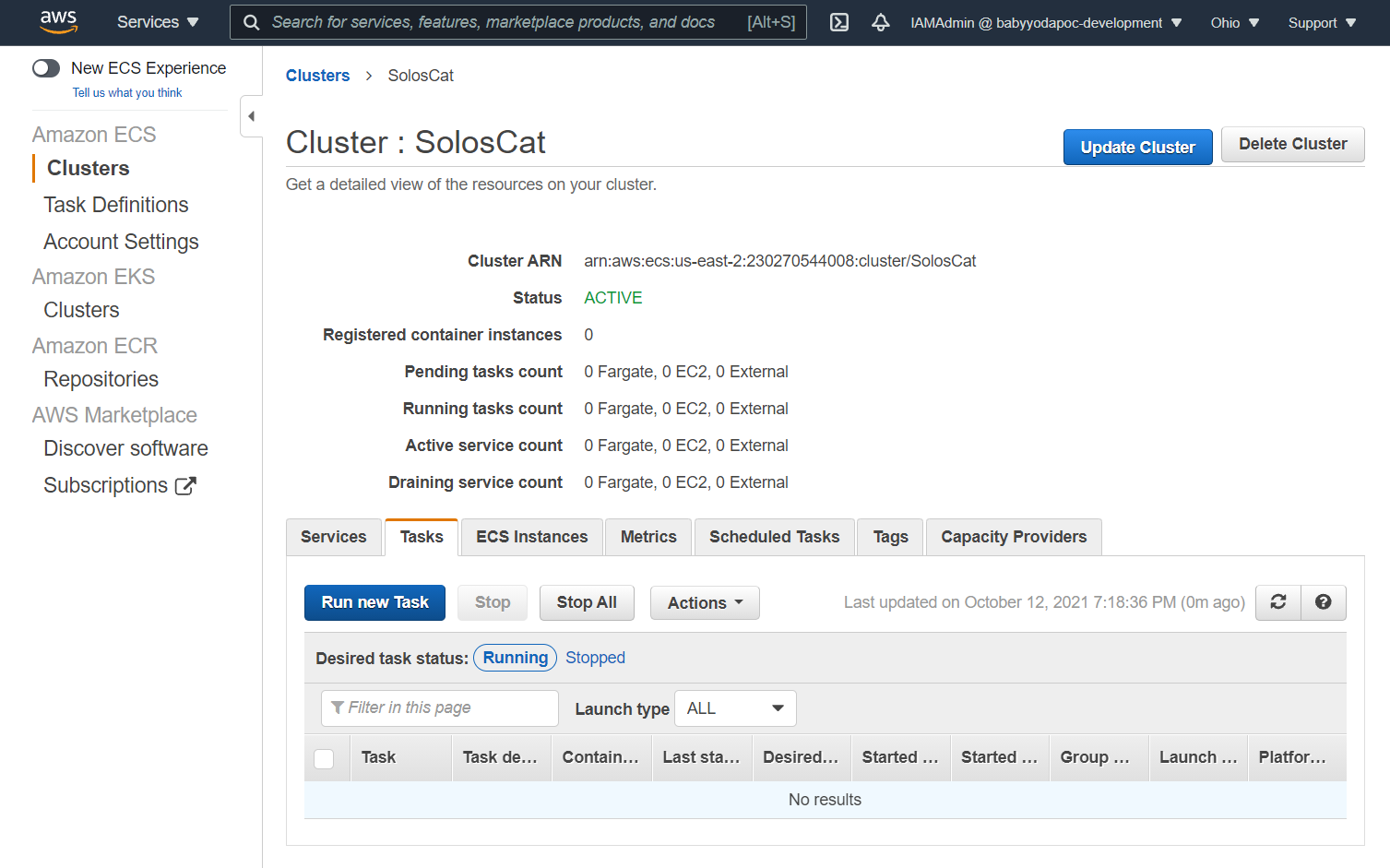Click the Cluster ARN value text
Image resolution: width=1390 pixels, height=868 pixels.
779,261
